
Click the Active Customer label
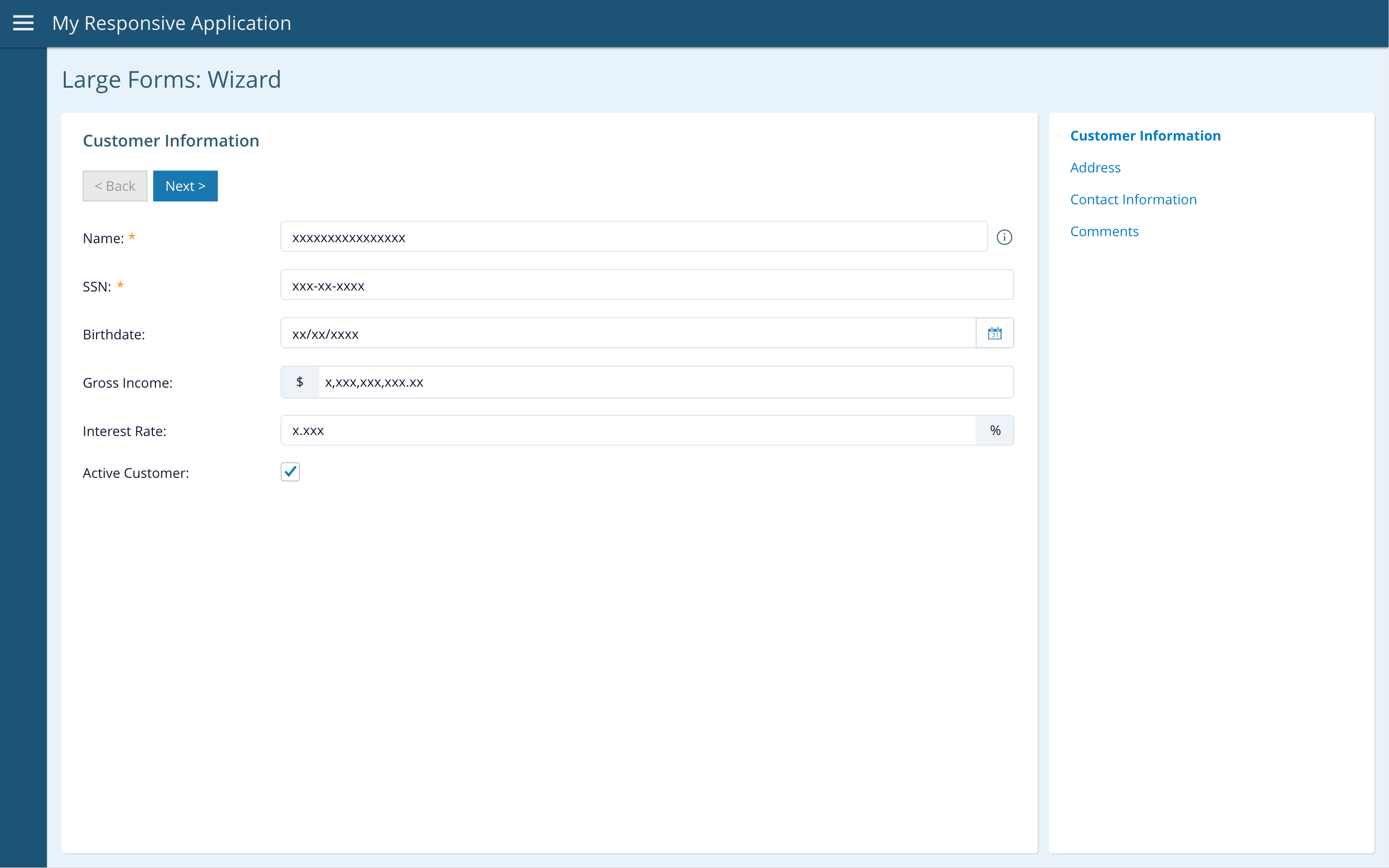136,473
